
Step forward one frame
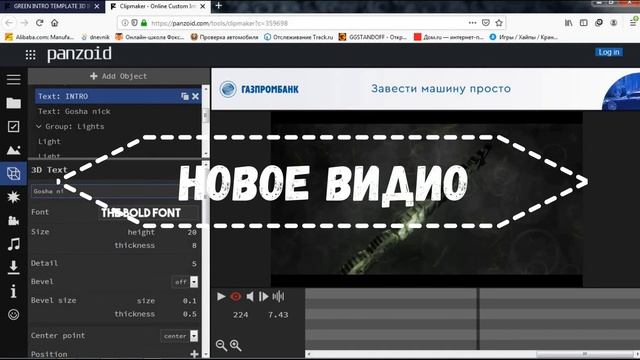pyautogui.click(x=264, y=296)
